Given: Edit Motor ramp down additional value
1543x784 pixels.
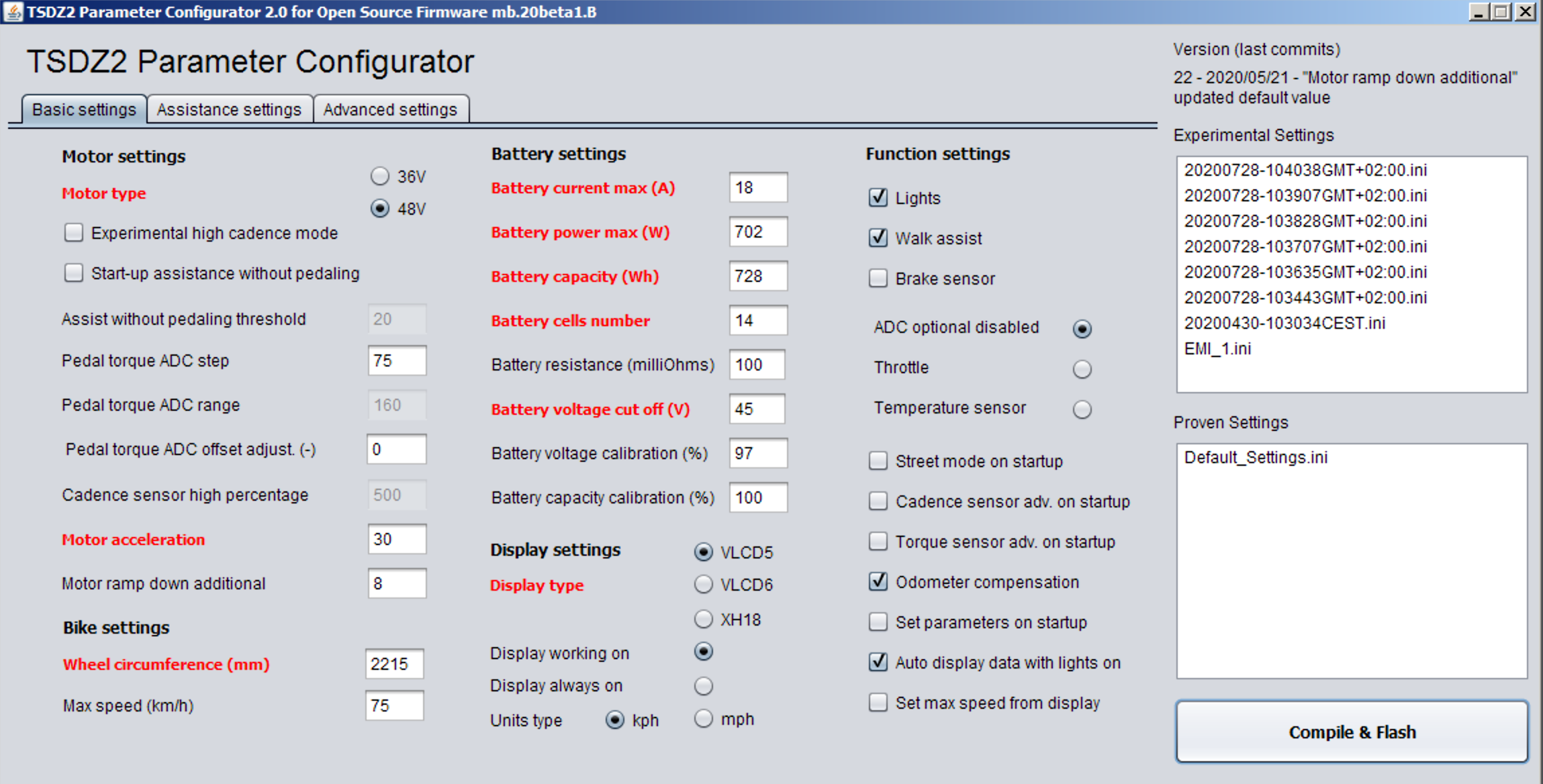Looking at the screenshot, I should [x=397, y=583].
